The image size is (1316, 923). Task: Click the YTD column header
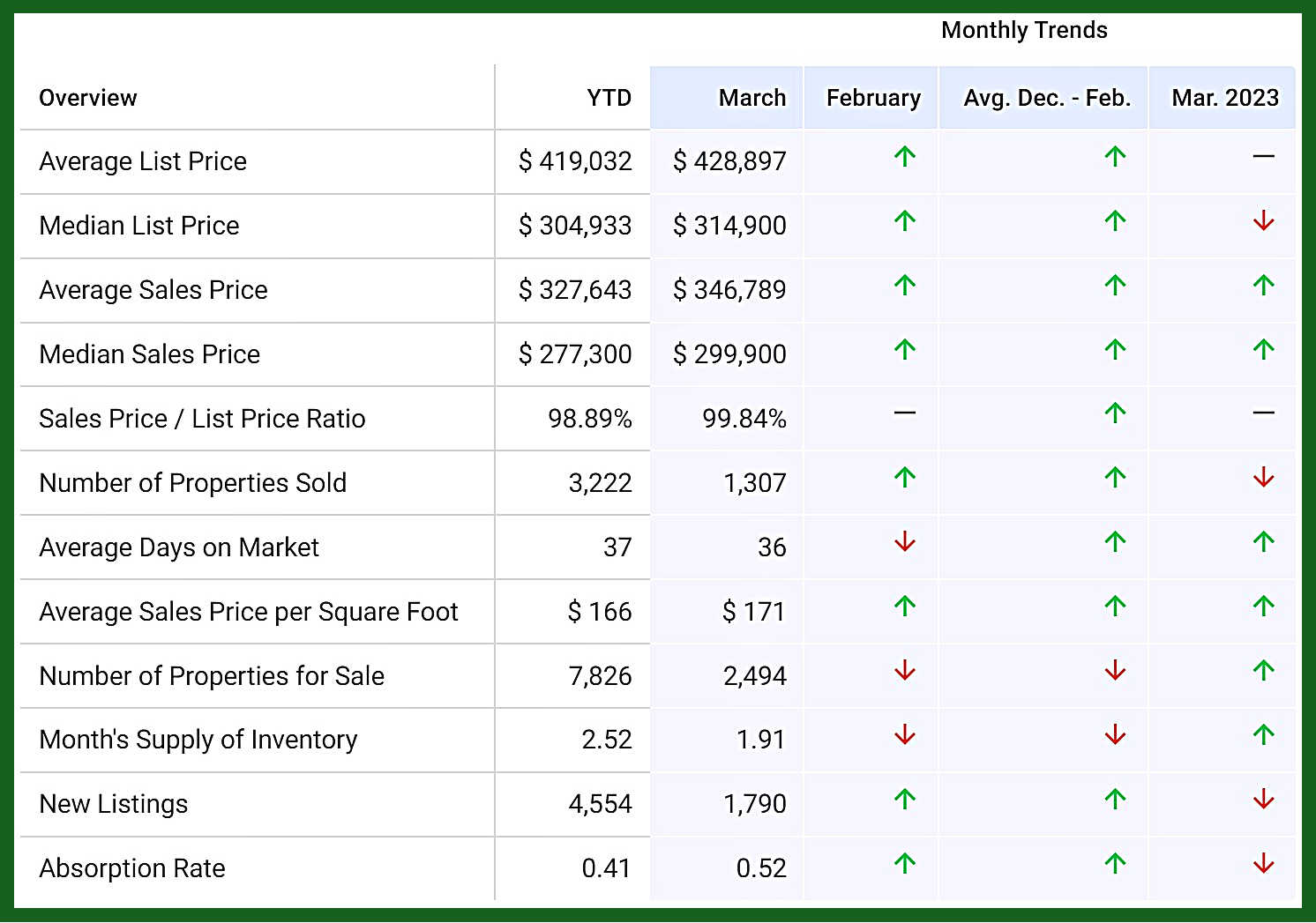[609, 98]
